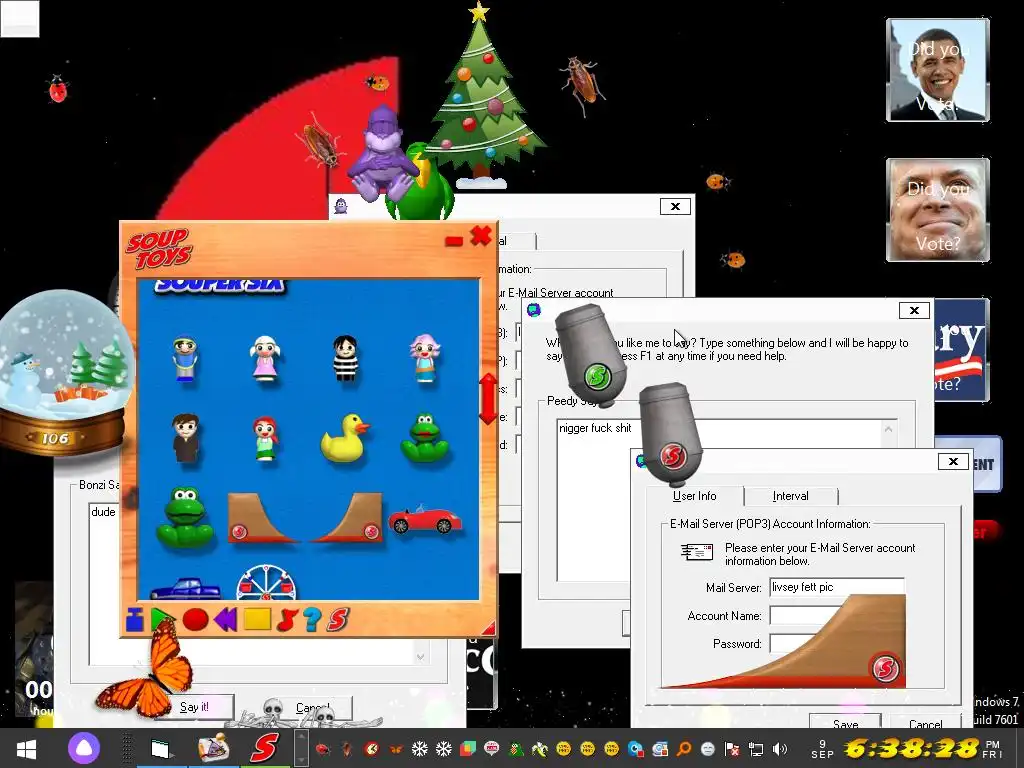The width and height of the screenshot is (1024, 768).
Task: Click the butterfly tray icon
Action: pos(395,749)
